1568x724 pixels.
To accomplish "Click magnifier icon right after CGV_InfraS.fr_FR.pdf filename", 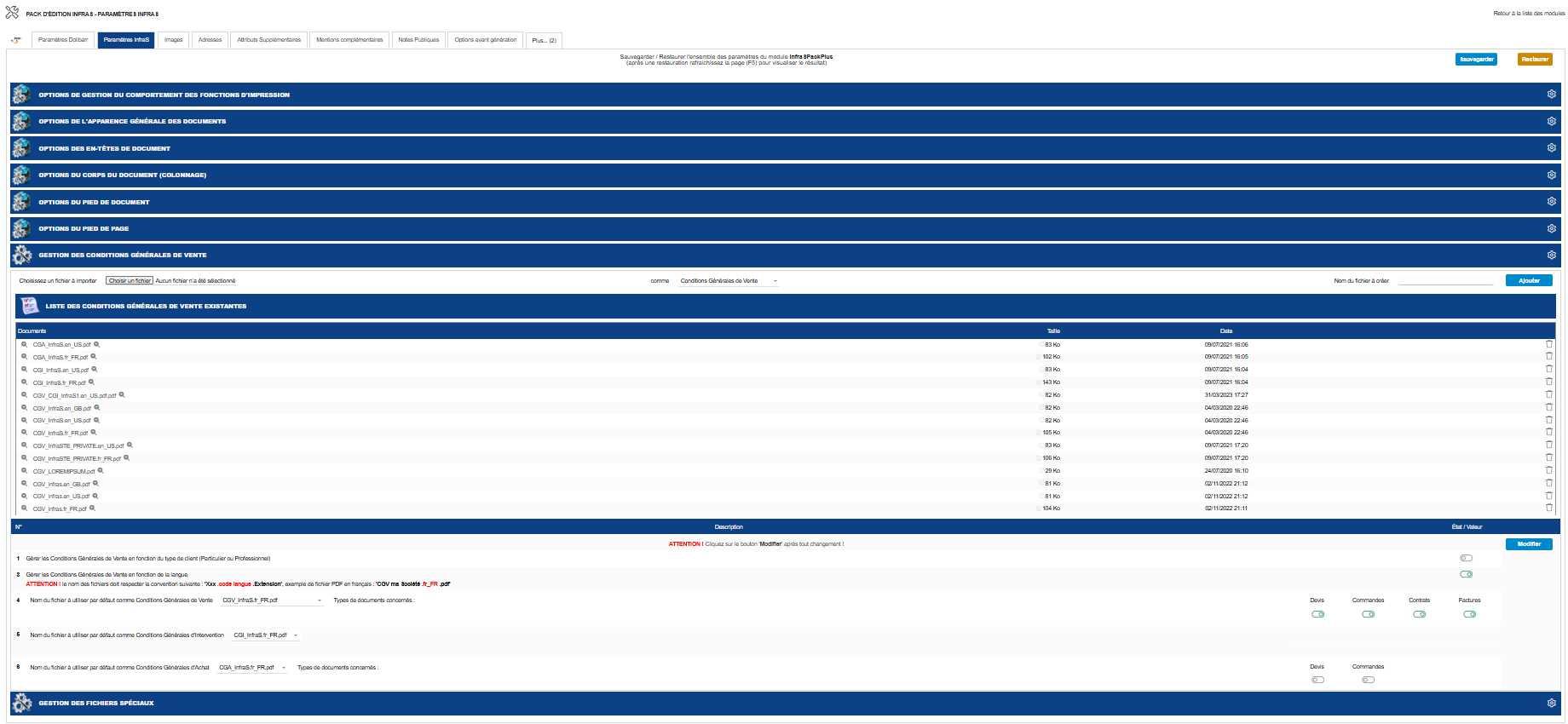I will click(94, 433).
